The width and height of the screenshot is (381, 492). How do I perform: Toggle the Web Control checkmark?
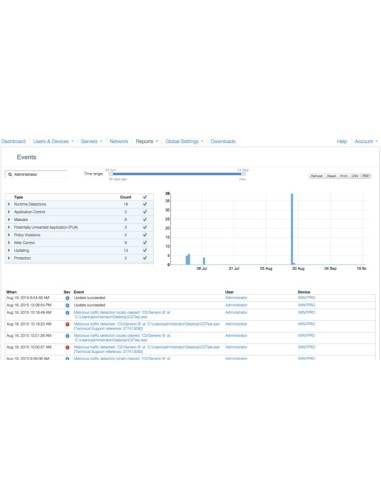pos(145,242)
